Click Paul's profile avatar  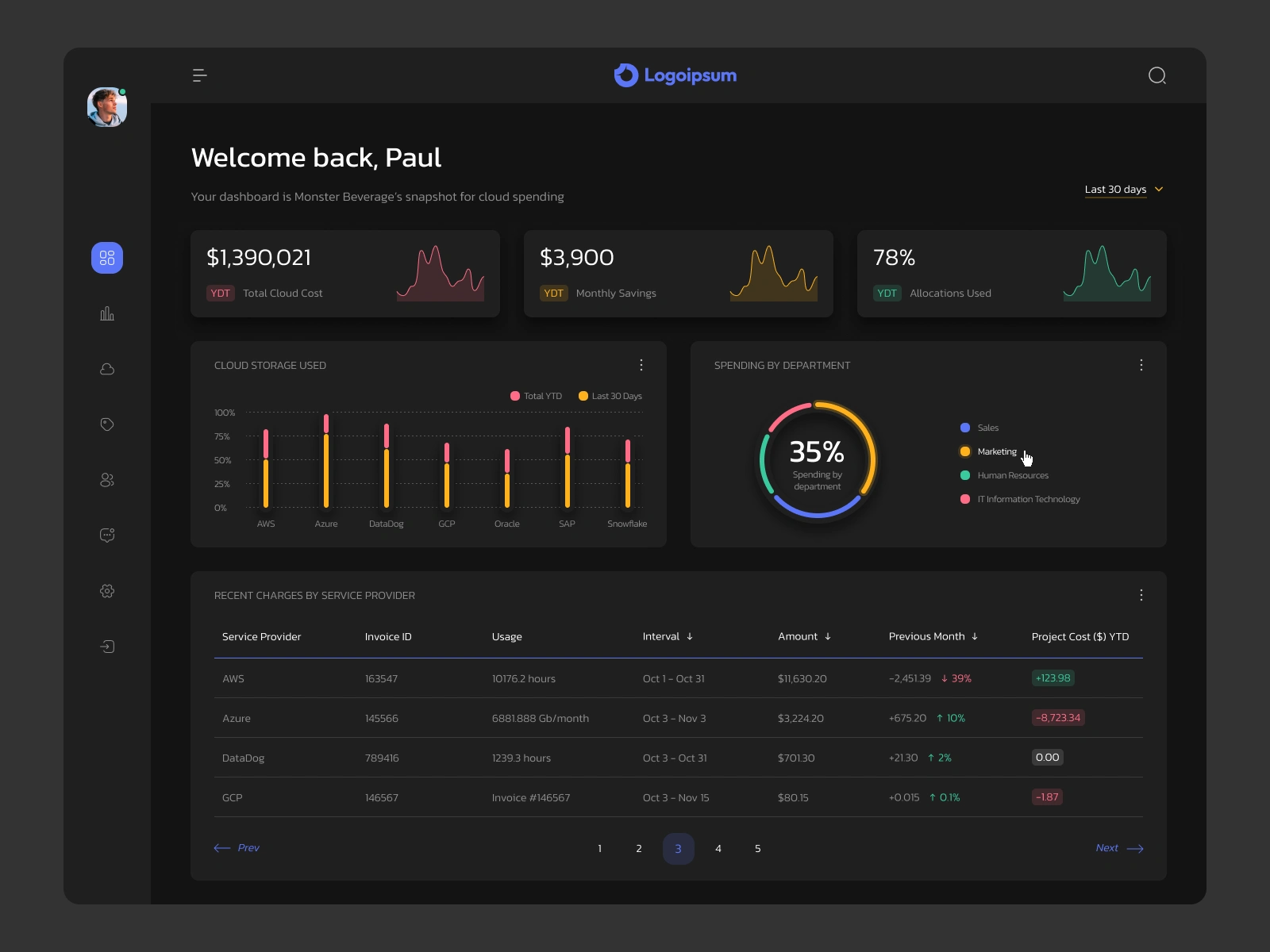click(107, 107)
